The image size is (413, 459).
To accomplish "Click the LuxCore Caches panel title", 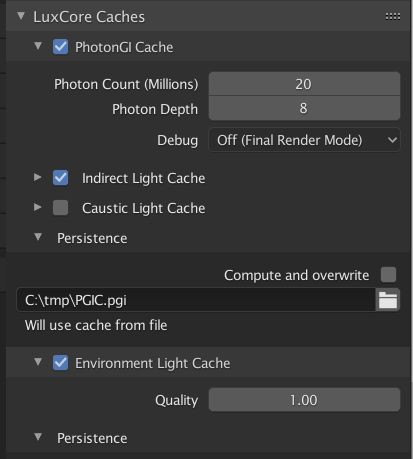I will click(89, 17).
